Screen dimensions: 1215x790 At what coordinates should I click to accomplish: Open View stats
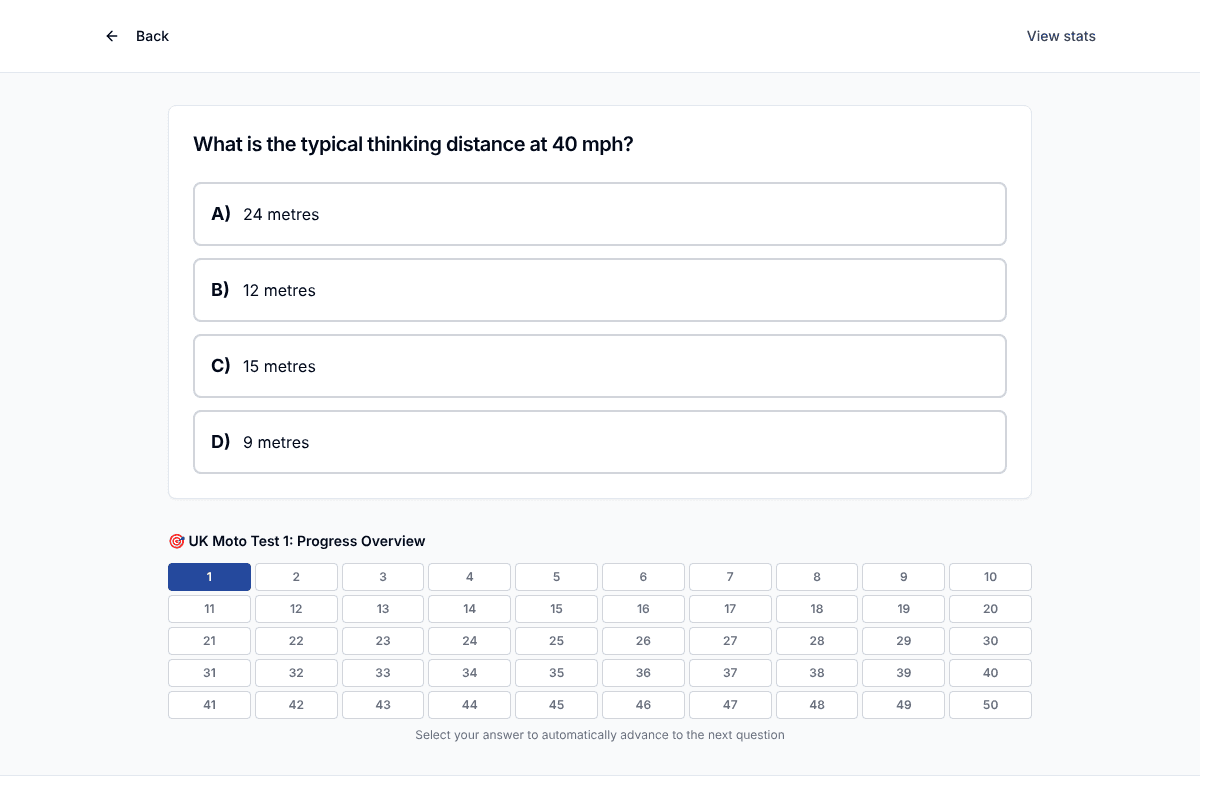[x=1061, y=36]
